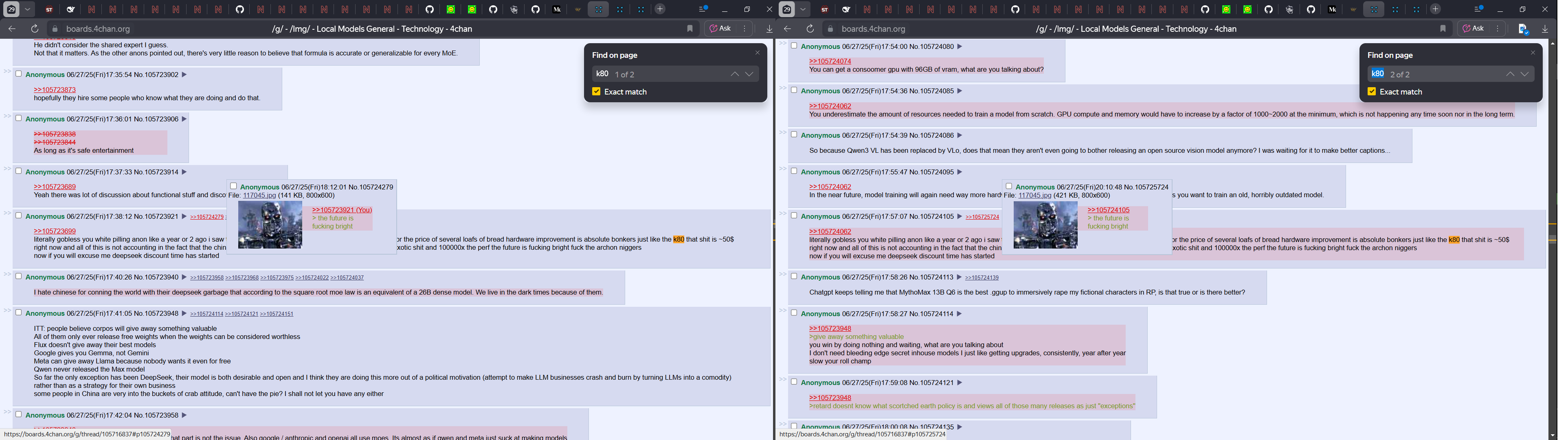Open the three-dot menu beside Ask, left window
This screenshot has width=1568, height=440.
coord(744,29)
